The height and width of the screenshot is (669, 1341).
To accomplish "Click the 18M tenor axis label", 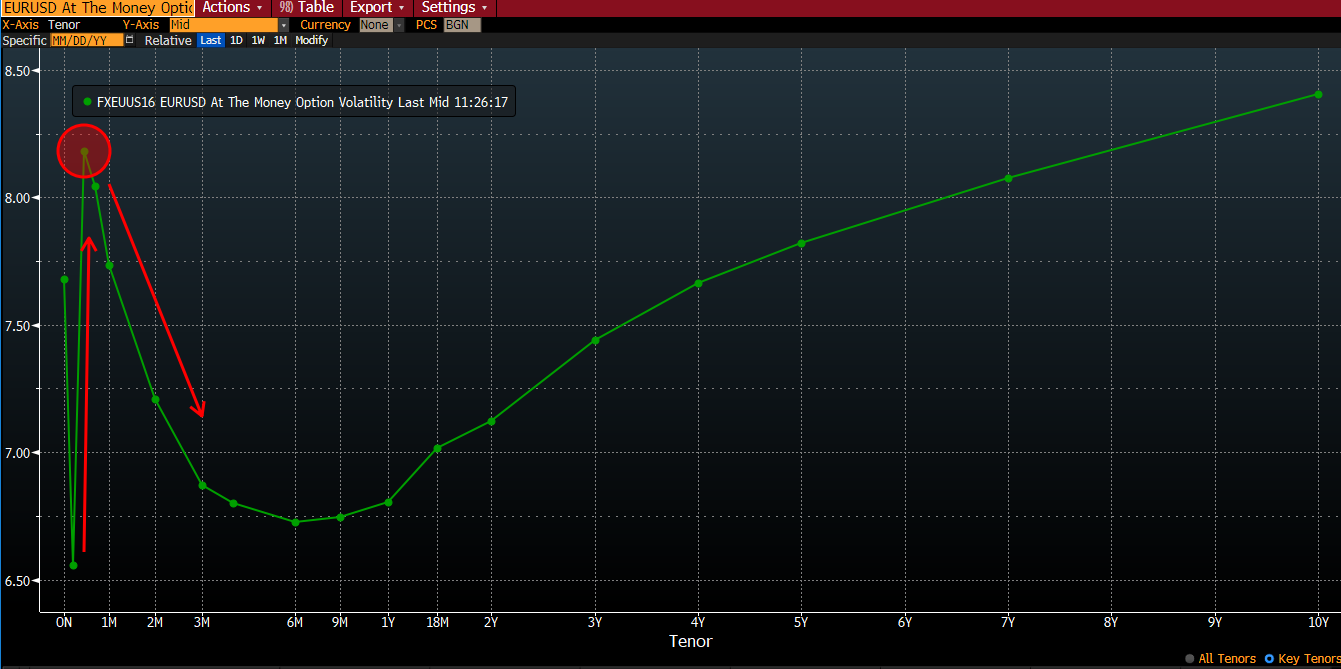I will (437, 622).
